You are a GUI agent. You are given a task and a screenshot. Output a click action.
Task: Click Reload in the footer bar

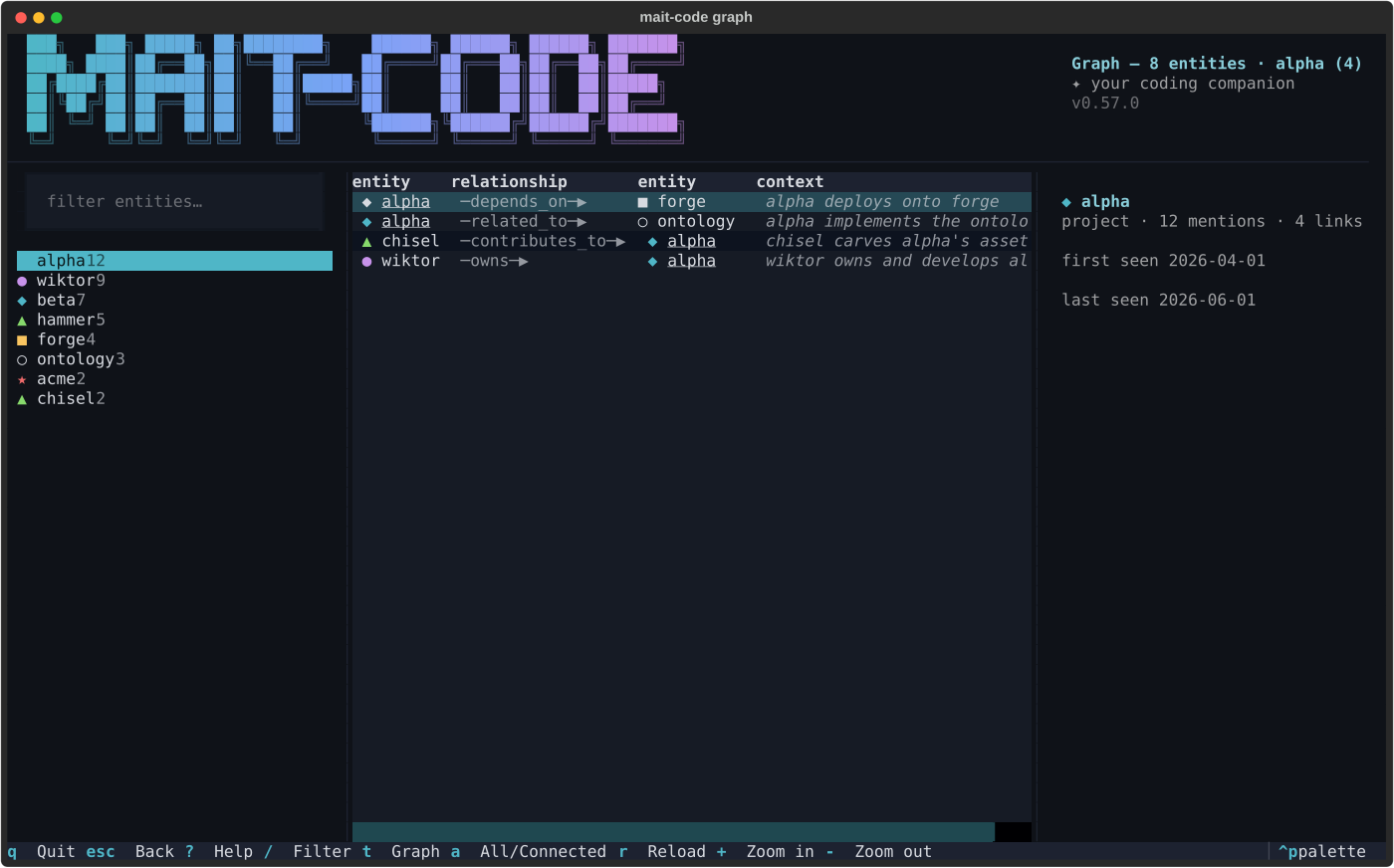click(x=676, y=852)
